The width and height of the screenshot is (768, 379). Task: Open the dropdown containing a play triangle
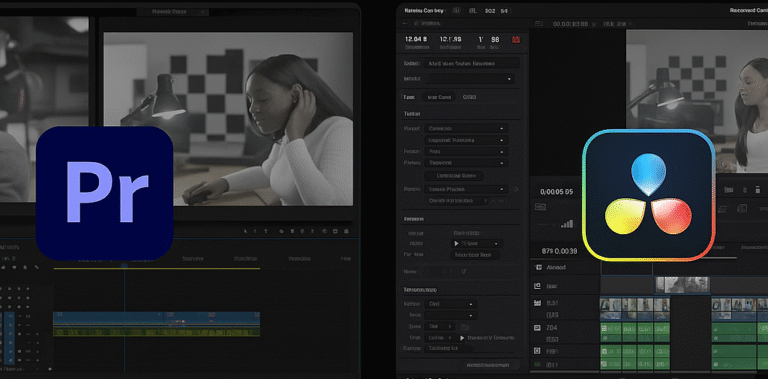pyautogui.click(x=476, y=243)
